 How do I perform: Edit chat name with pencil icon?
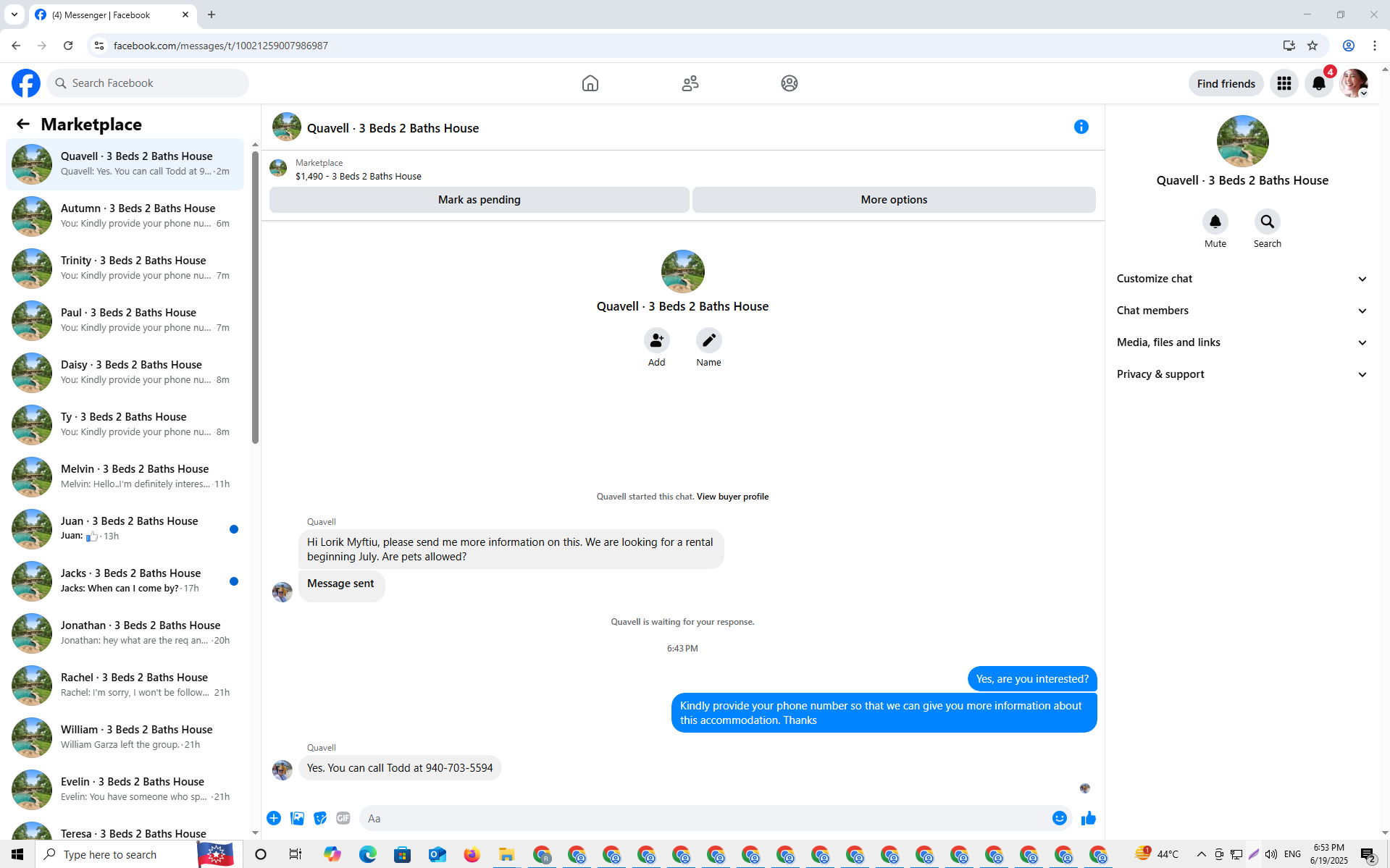(x=709, y=340)
